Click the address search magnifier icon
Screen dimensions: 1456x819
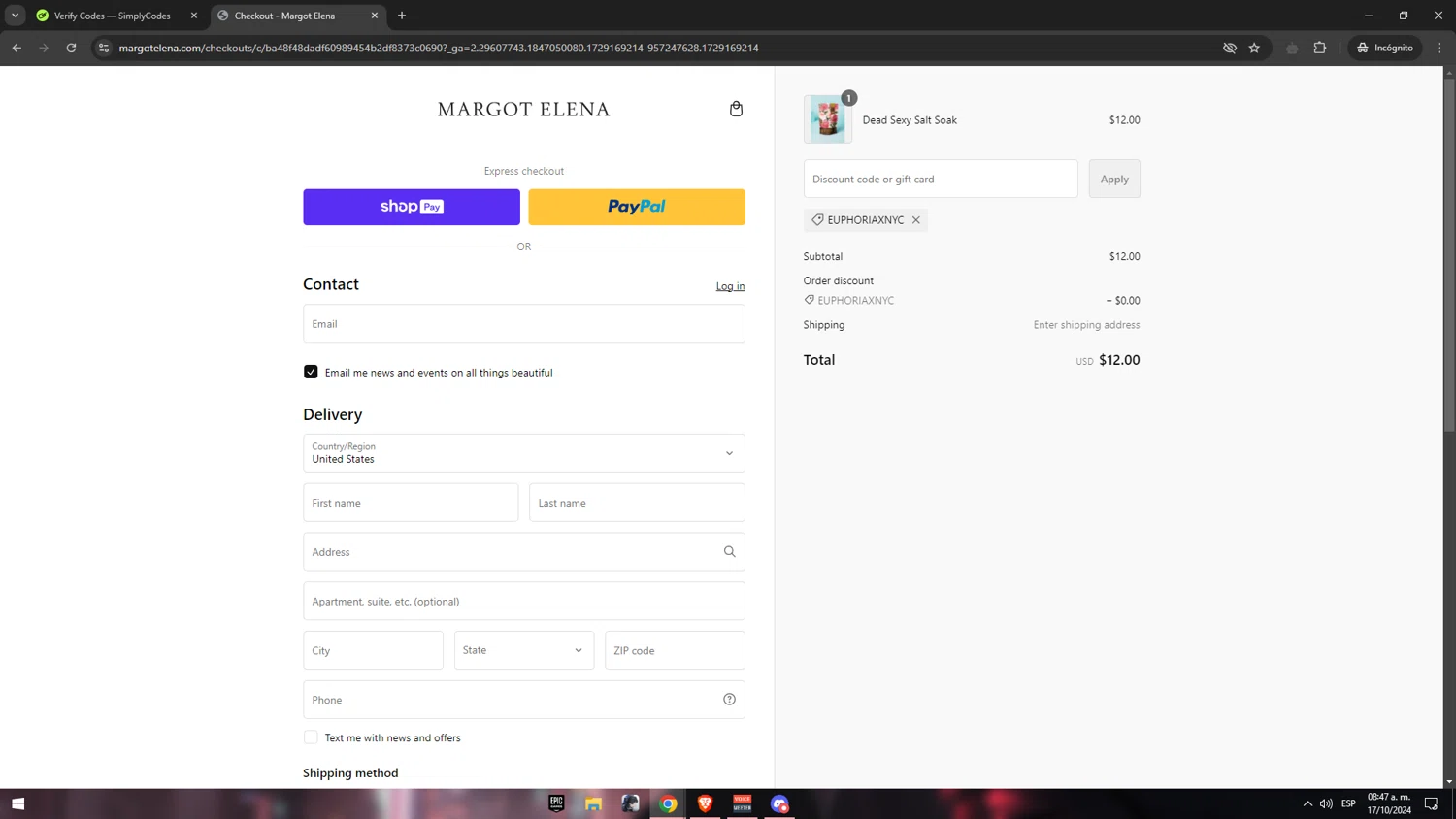(729, 551)
